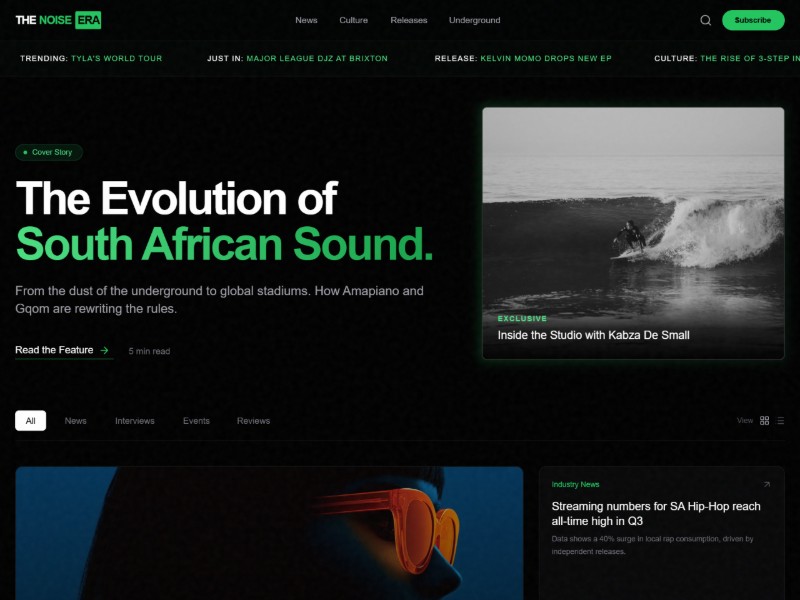Show the News filter category
800x600 pixels.
(76, 420)
